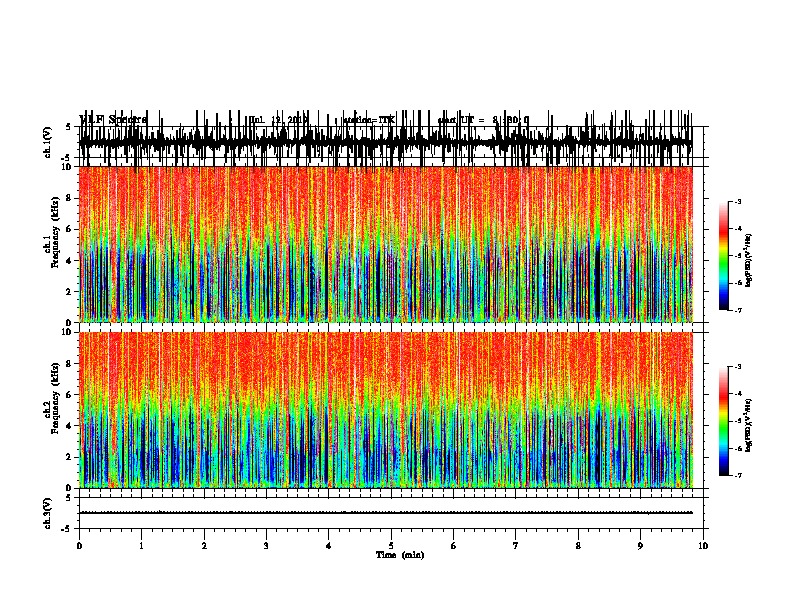Click the ch.1 color bar 'log(PSD)' label

(x=748, y=260)
